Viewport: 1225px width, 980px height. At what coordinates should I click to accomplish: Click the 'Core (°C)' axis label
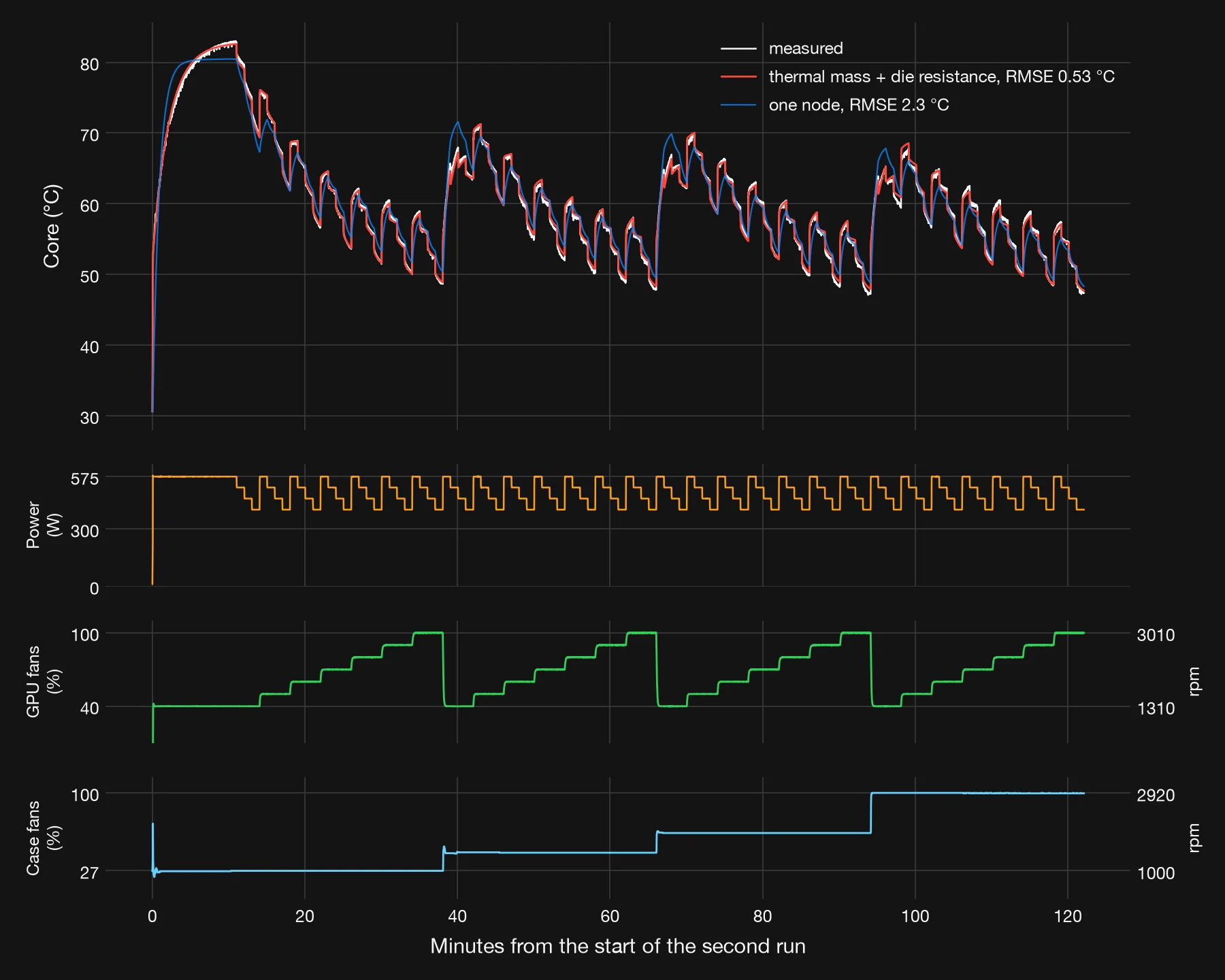52,226
